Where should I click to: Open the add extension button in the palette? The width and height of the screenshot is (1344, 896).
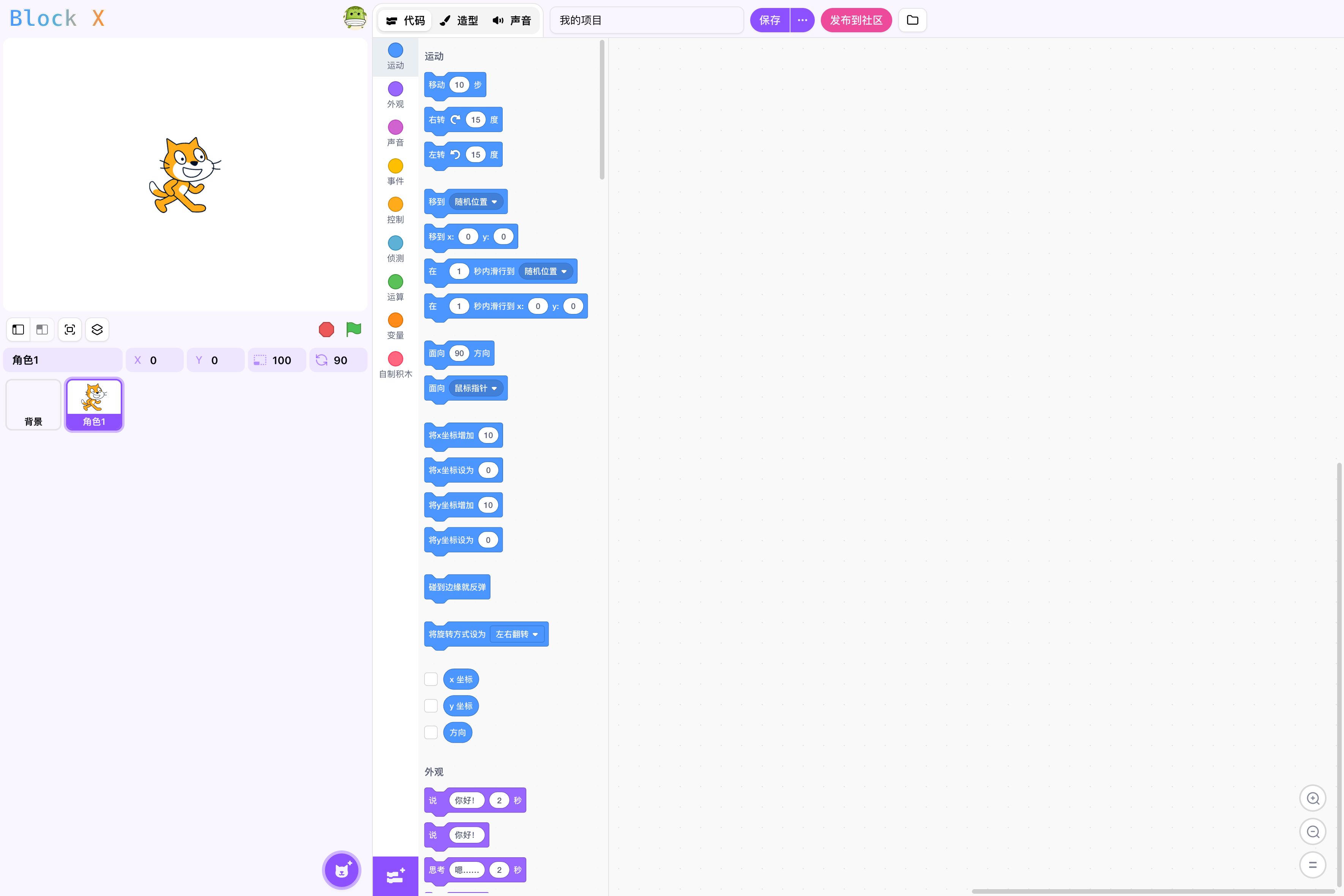click(396, 875)
